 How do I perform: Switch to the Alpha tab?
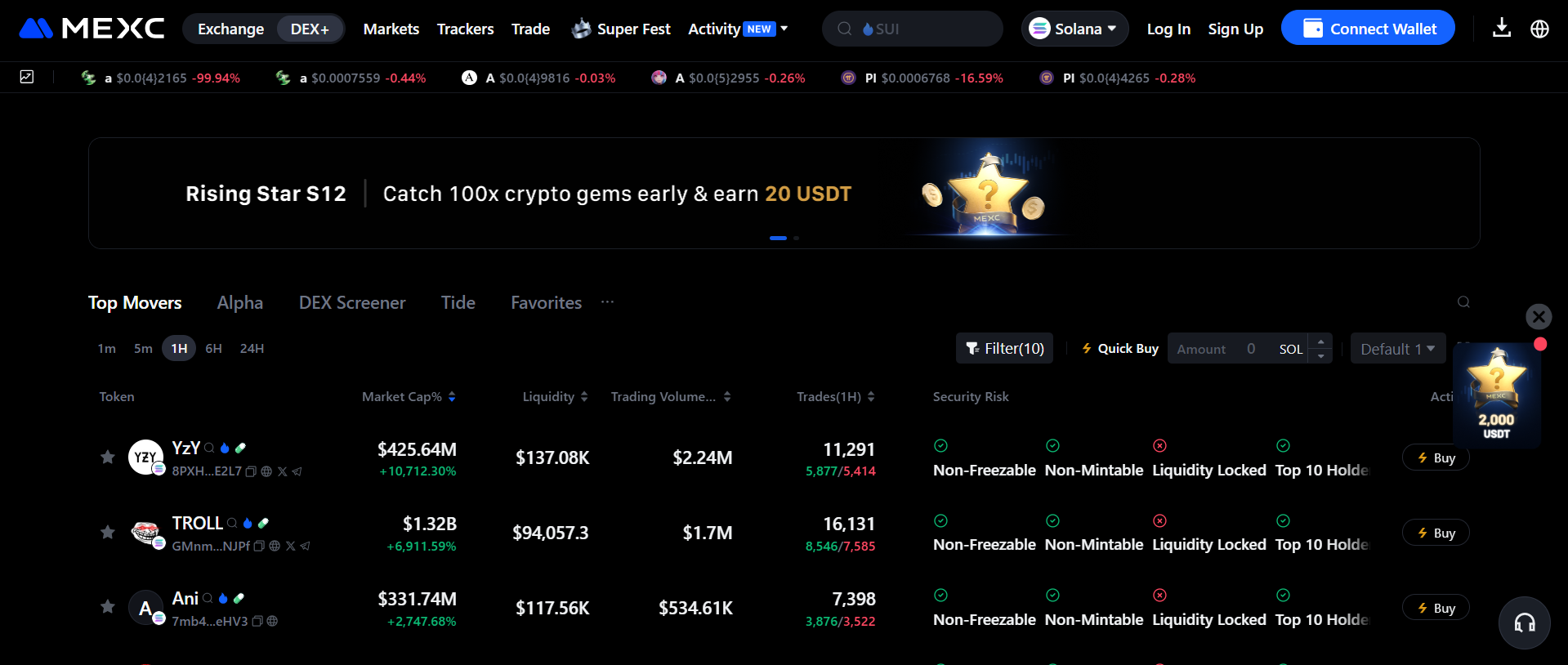[240, 302]
